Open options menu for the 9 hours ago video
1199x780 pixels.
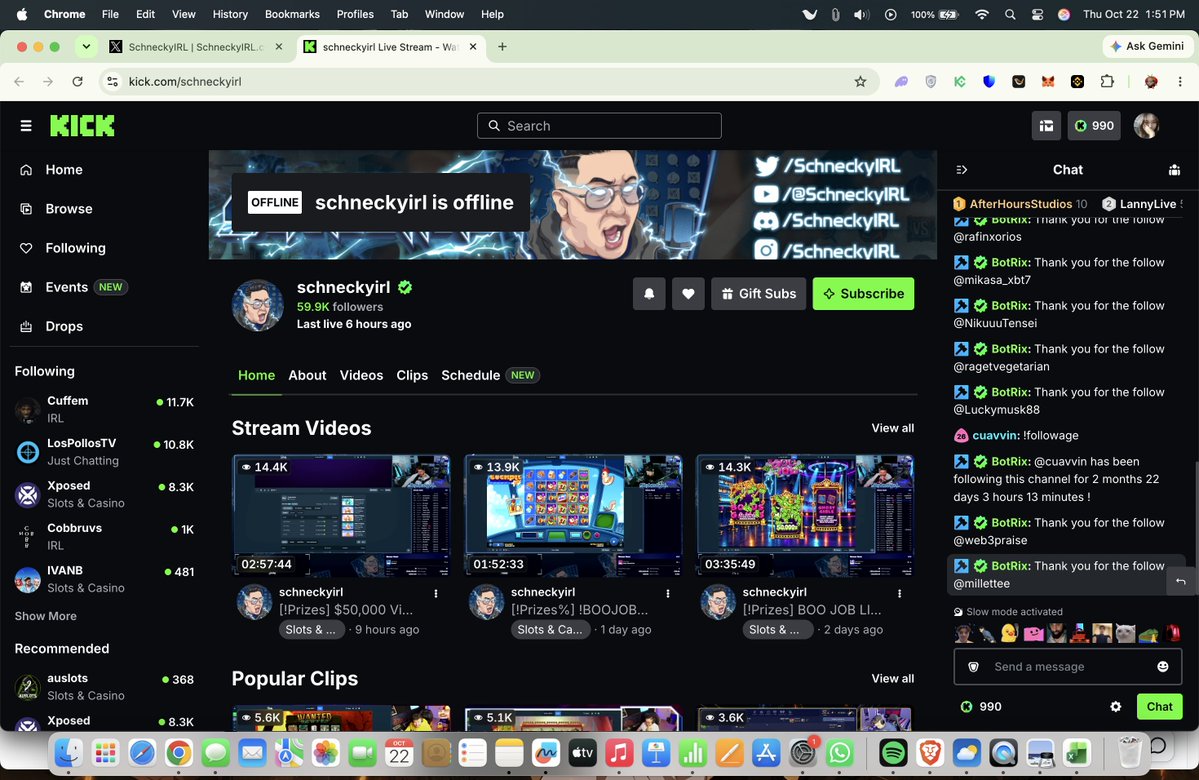point(436,593)
